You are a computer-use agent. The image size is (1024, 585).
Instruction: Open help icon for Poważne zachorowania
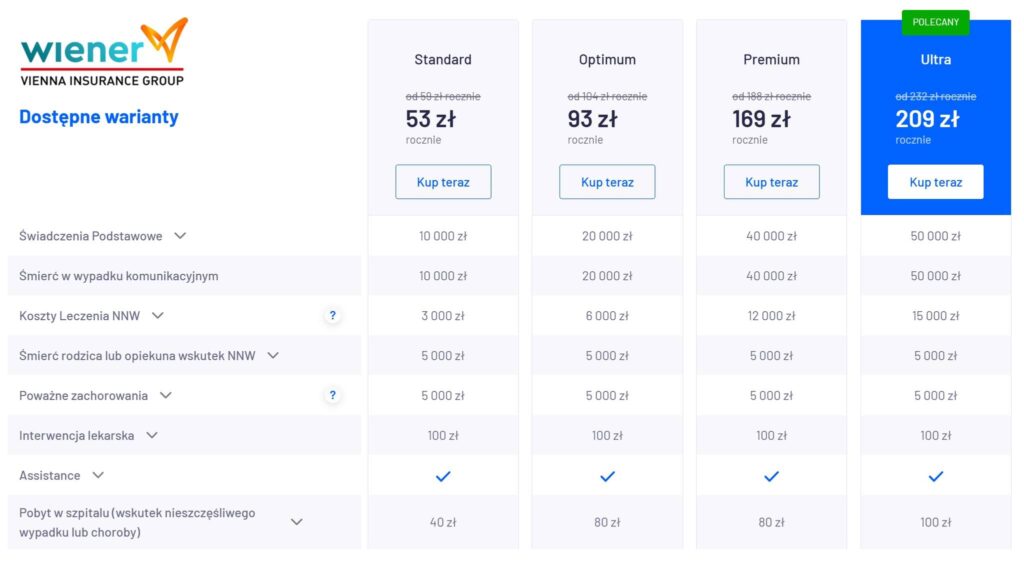tap(333, 396)
